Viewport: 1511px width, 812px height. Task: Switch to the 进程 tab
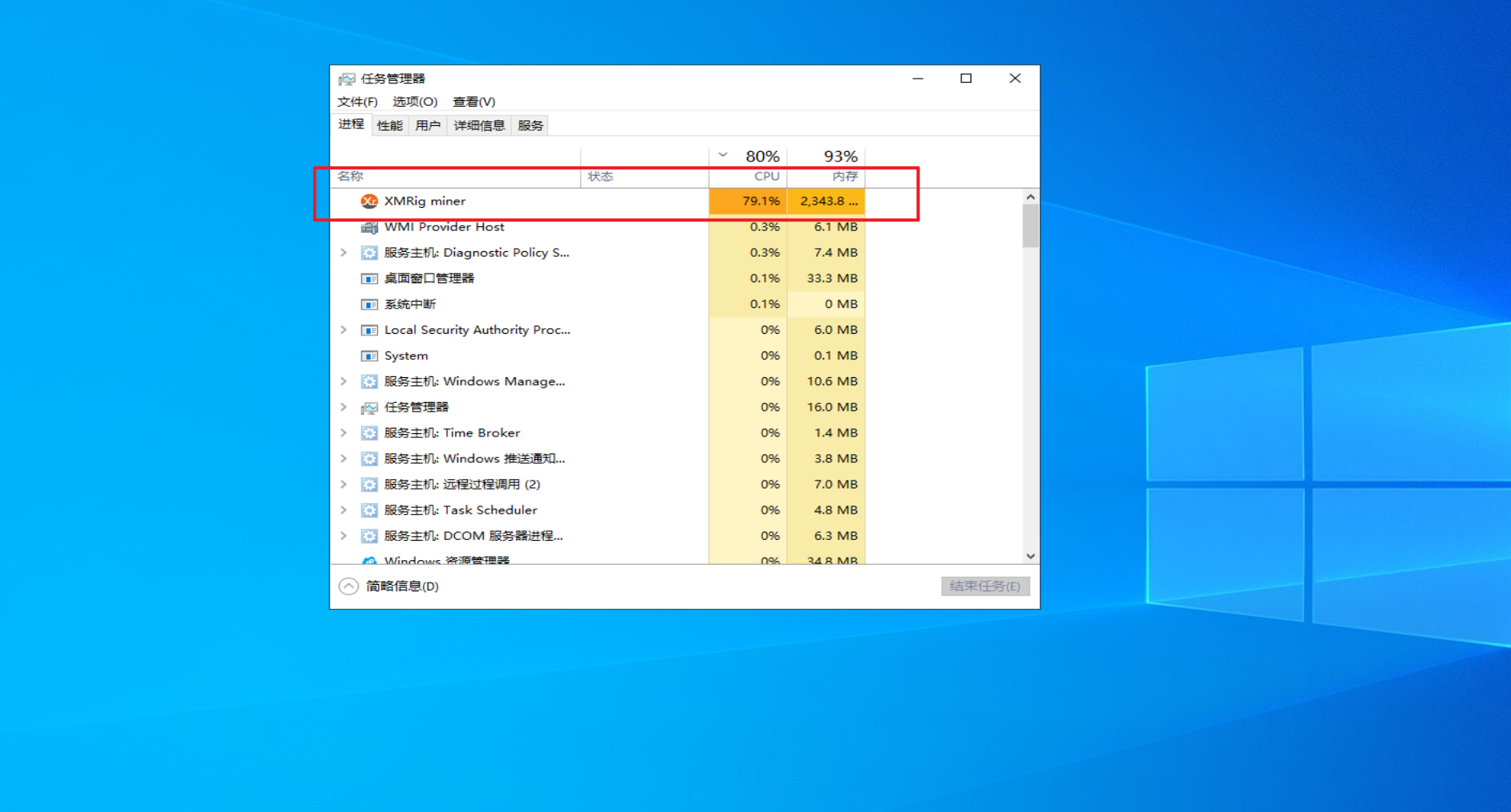351,124
